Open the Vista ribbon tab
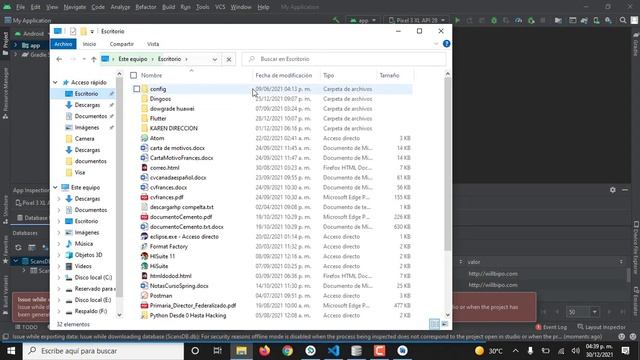 153,44
